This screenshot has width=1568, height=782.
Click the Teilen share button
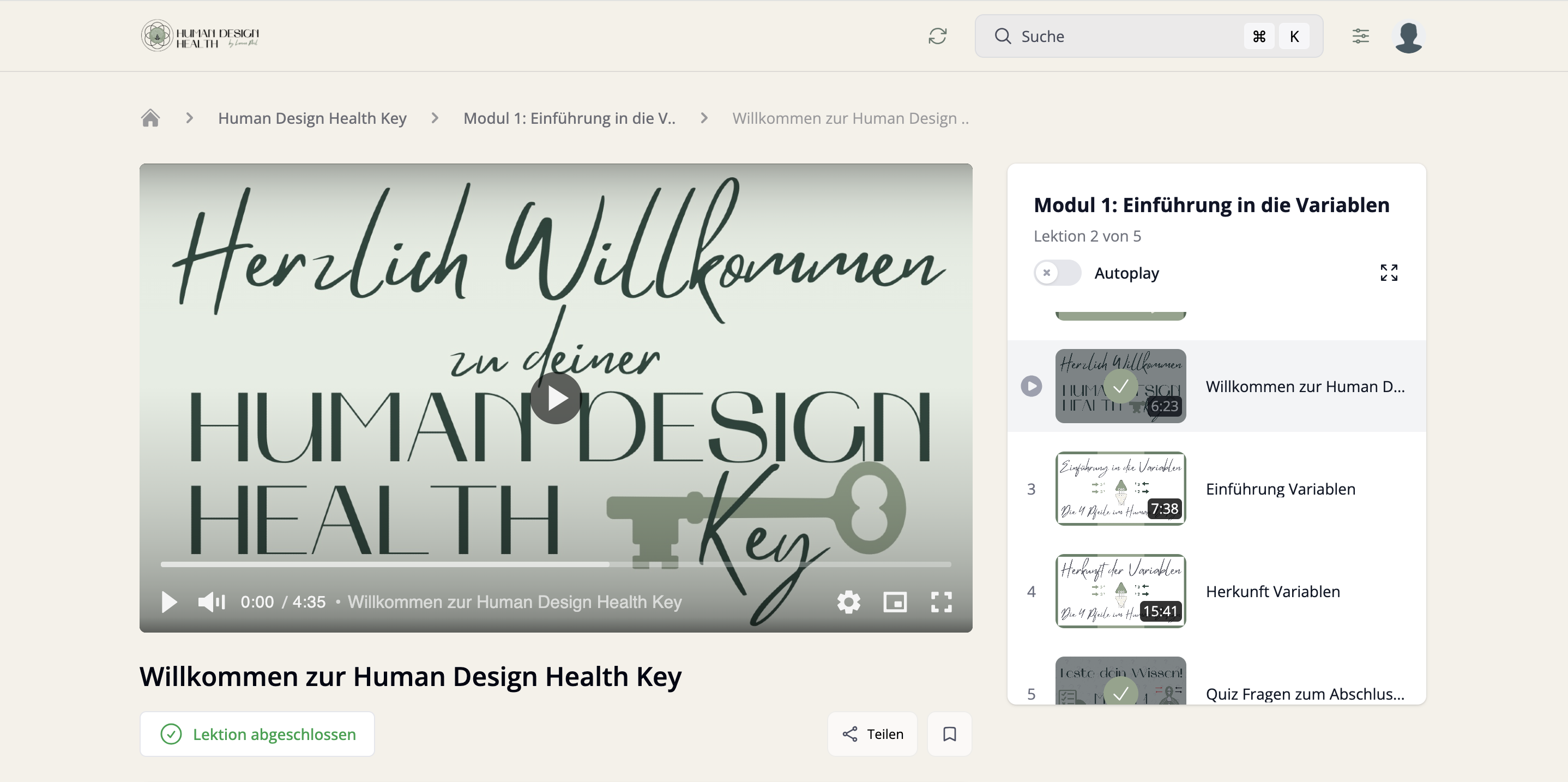click(872, 734)
